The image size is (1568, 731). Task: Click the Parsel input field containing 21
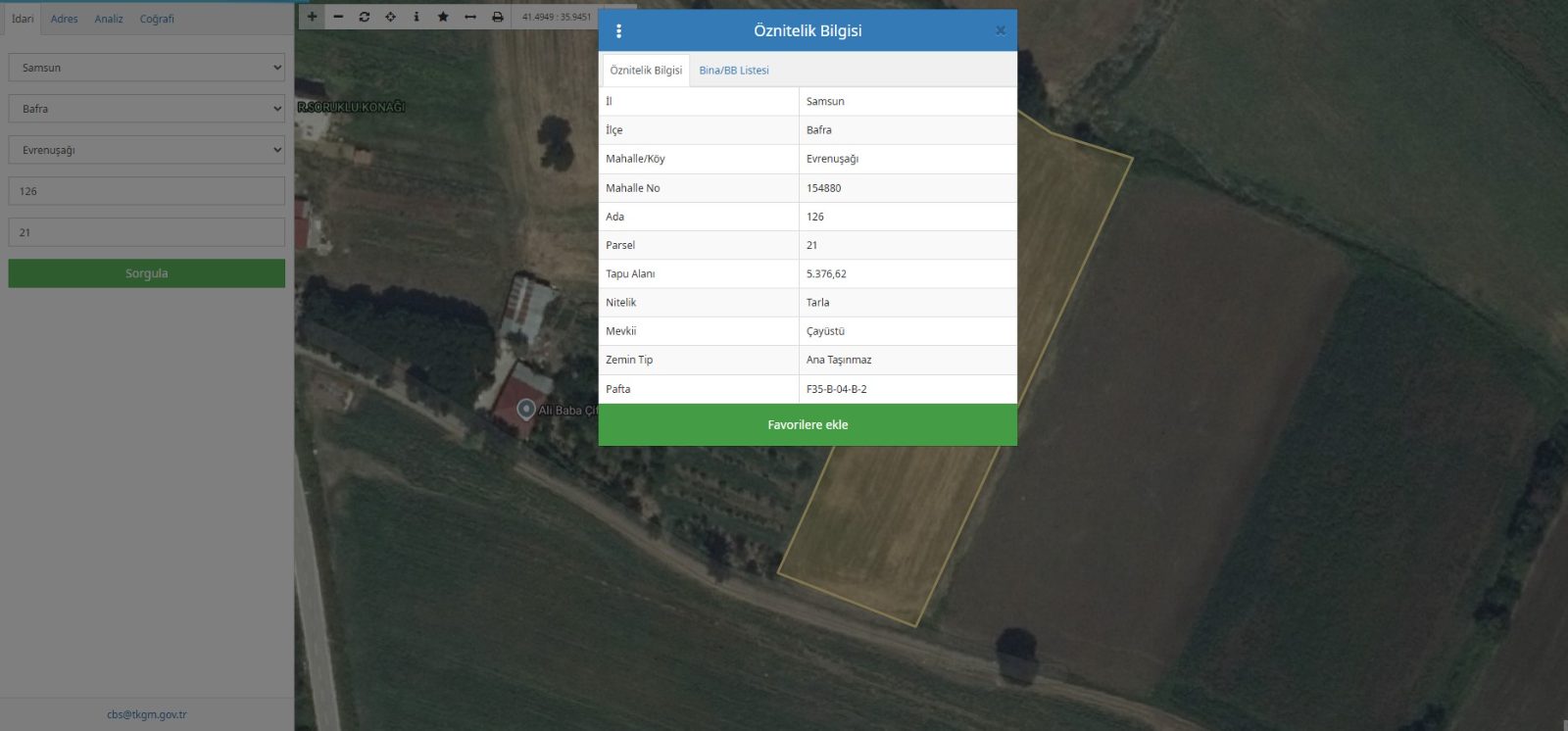pos(147,232)
